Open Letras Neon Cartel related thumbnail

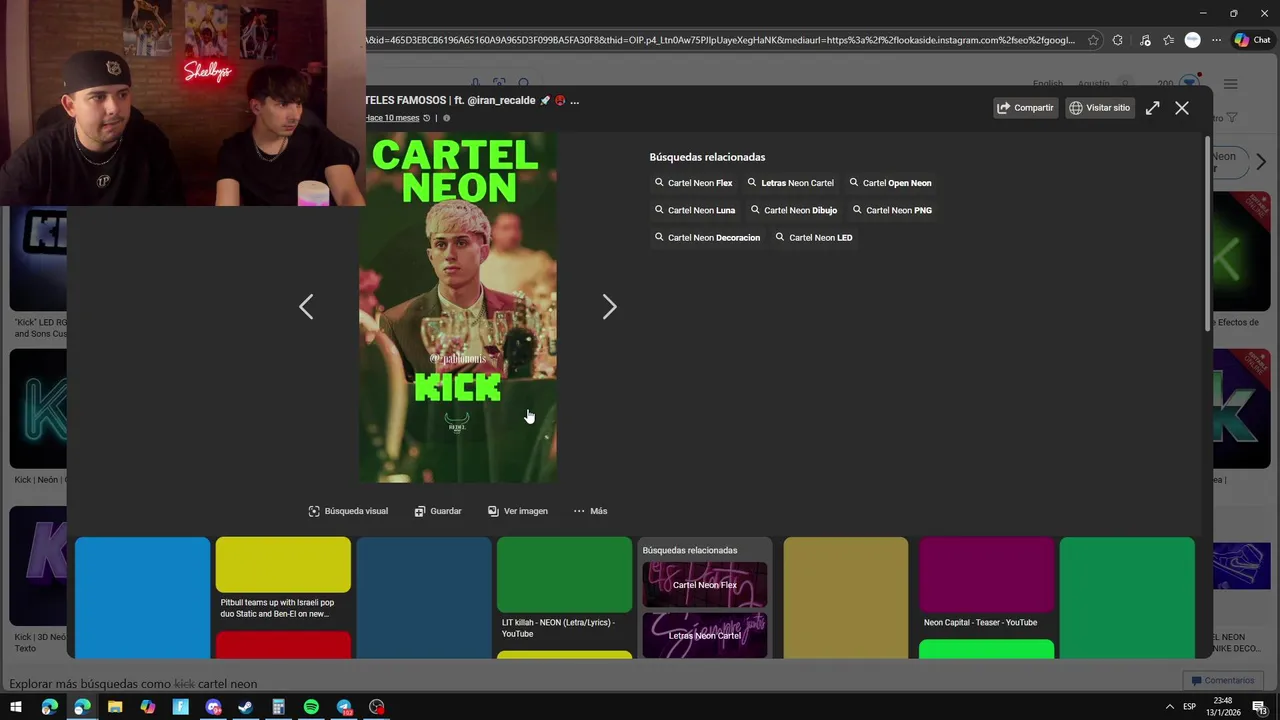[x=704, y=635]
